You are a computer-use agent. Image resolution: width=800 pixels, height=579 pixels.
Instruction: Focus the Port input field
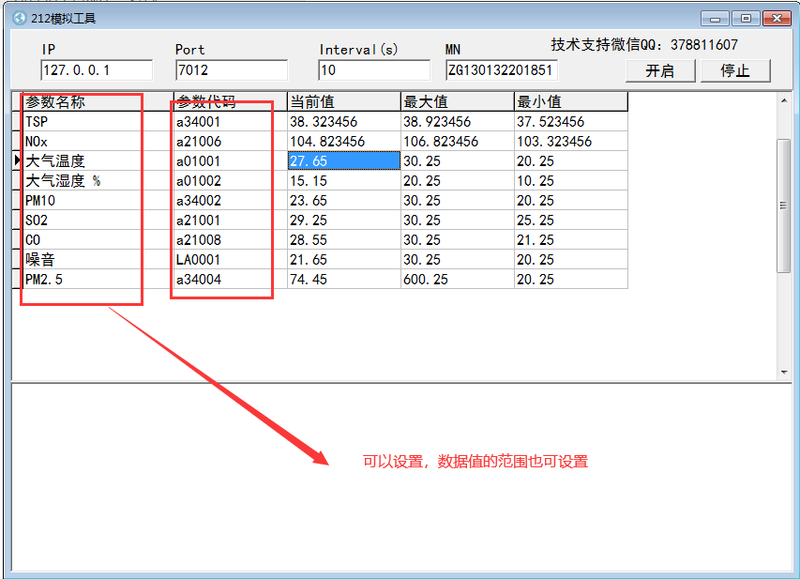click(x=231, y=70)
